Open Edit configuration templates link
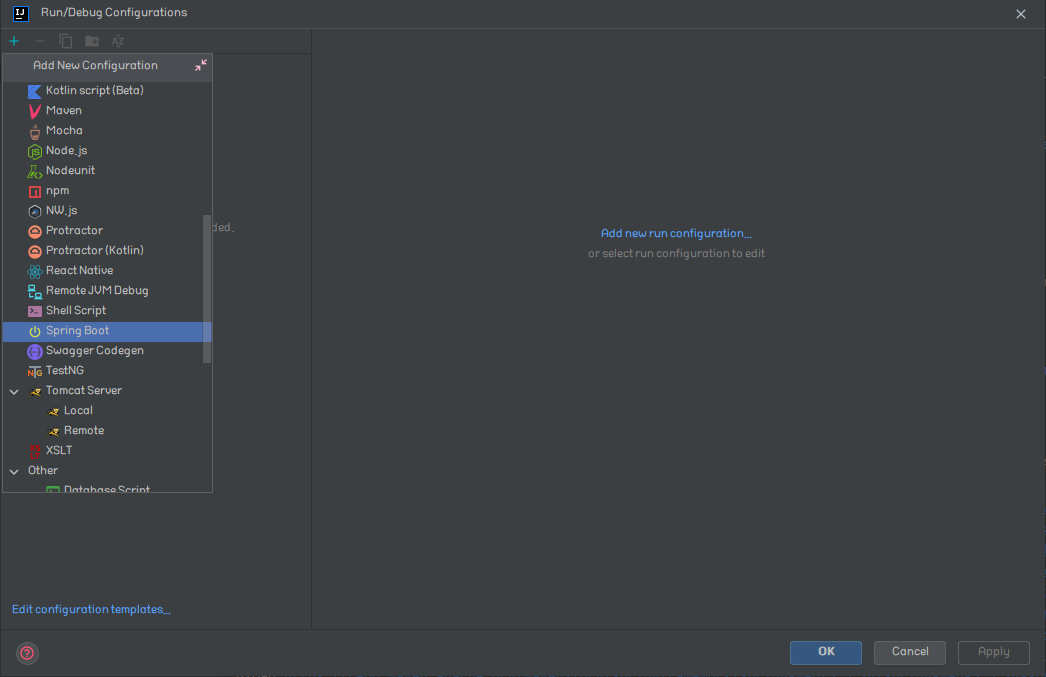 pyautogui.click(x=91, y=610)
